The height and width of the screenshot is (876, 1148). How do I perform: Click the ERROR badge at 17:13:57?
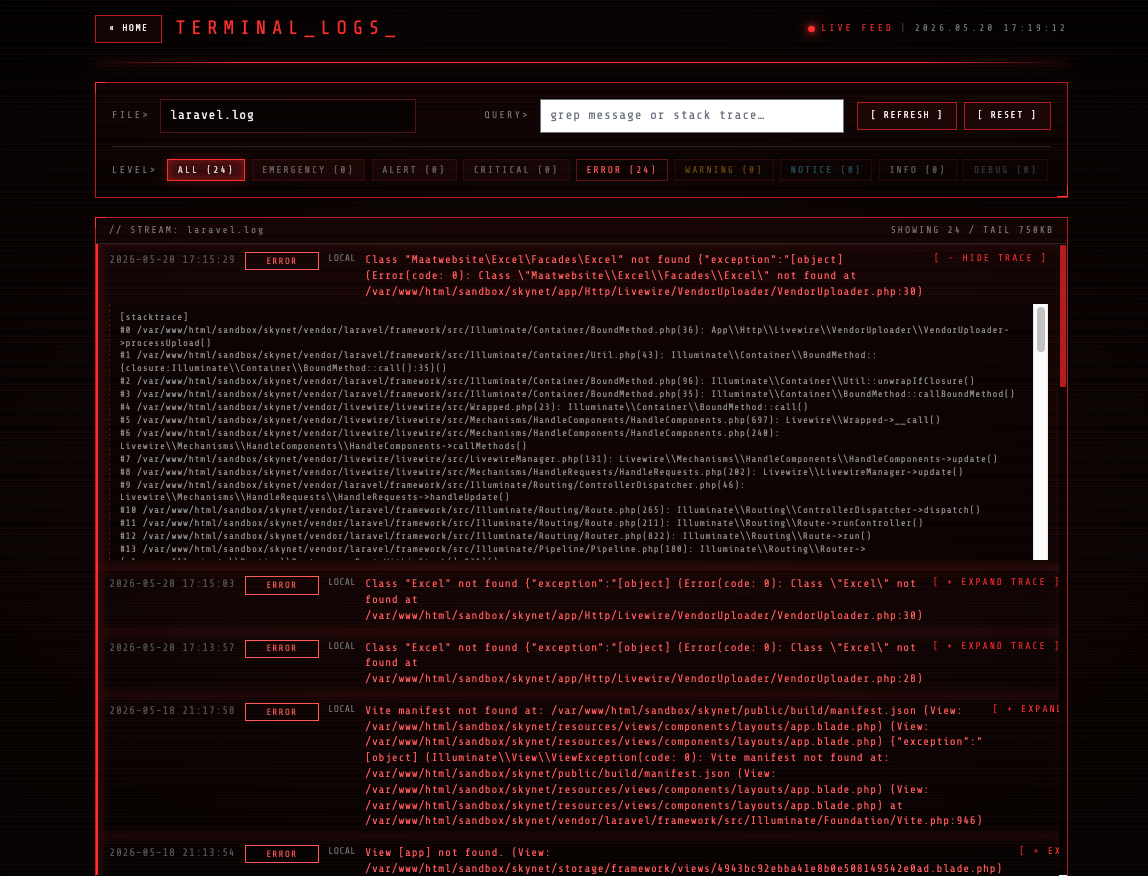click(x=282, y=649)
